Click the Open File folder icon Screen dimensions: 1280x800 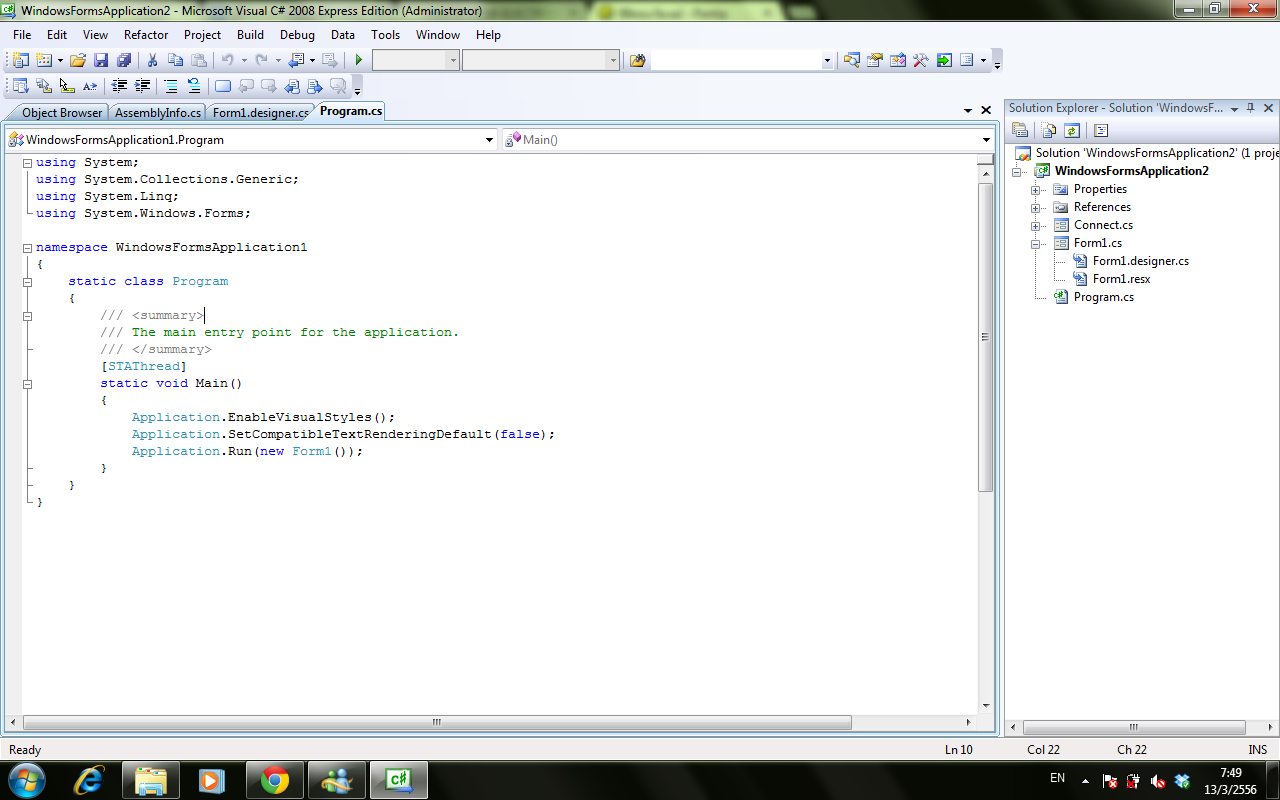tap(78, 61)
